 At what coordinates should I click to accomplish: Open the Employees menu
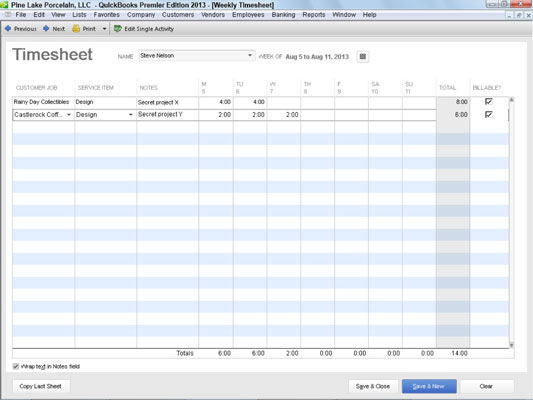248,15
